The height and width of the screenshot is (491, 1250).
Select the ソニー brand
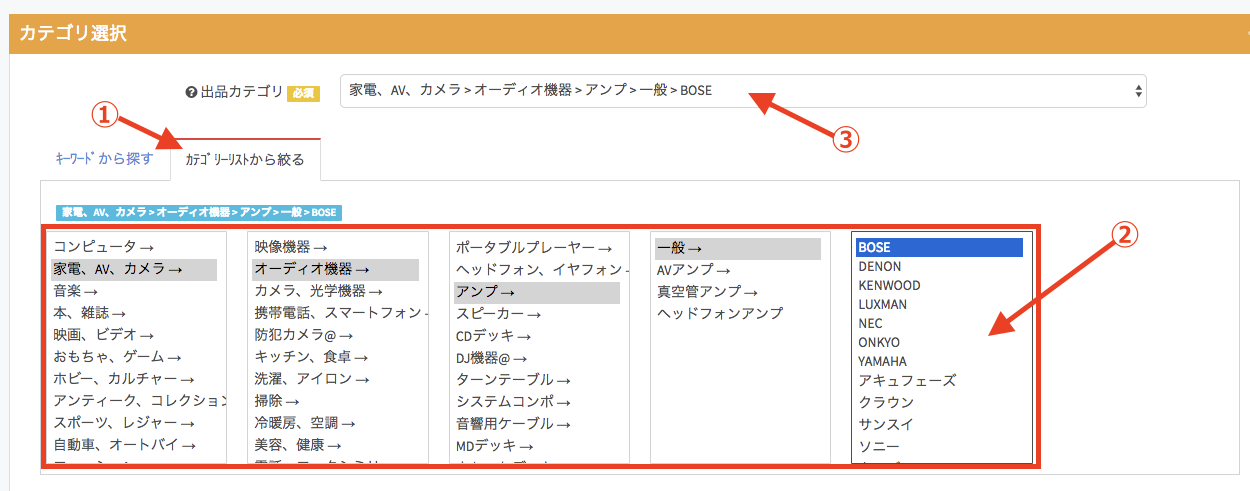879,445
